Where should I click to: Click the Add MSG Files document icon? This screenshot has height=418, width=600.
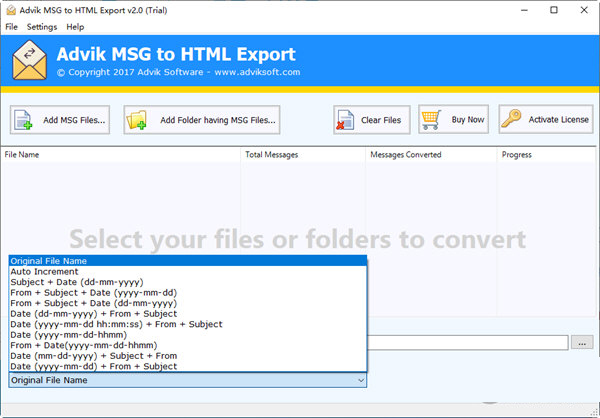click(23, 120)
